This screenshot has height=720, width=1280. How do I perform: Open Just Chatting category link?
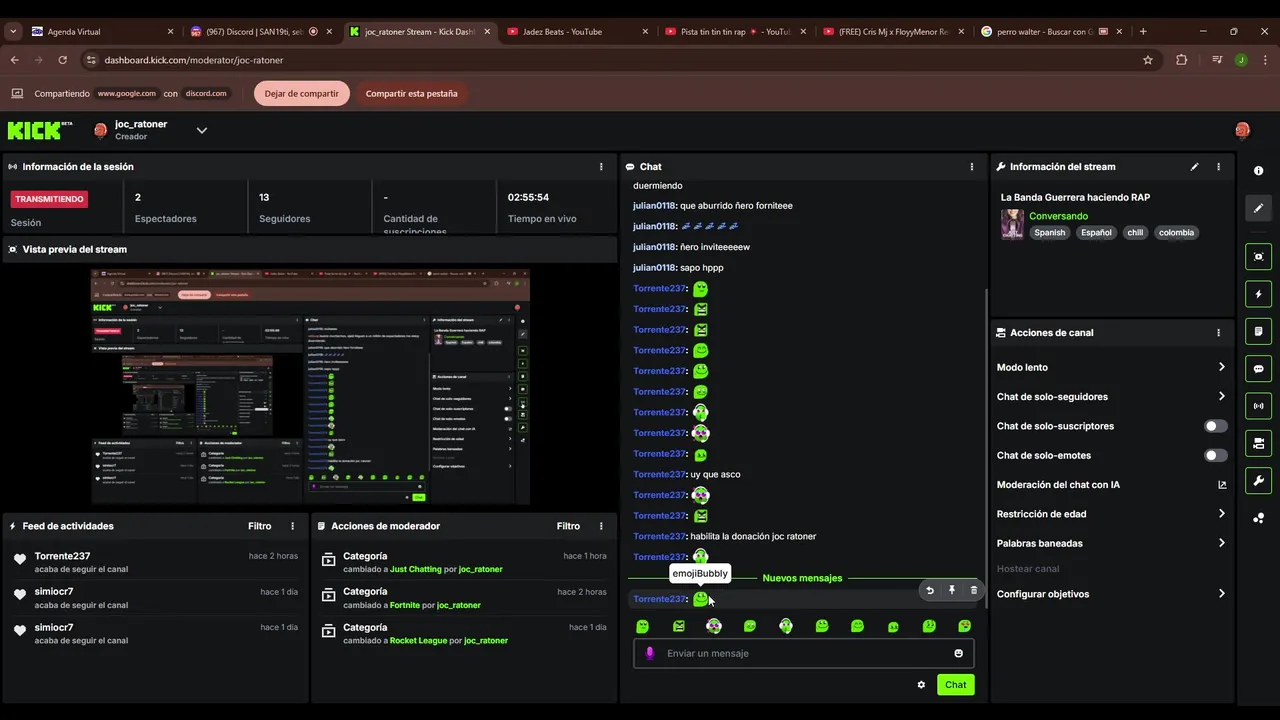[x=416, y=569]
